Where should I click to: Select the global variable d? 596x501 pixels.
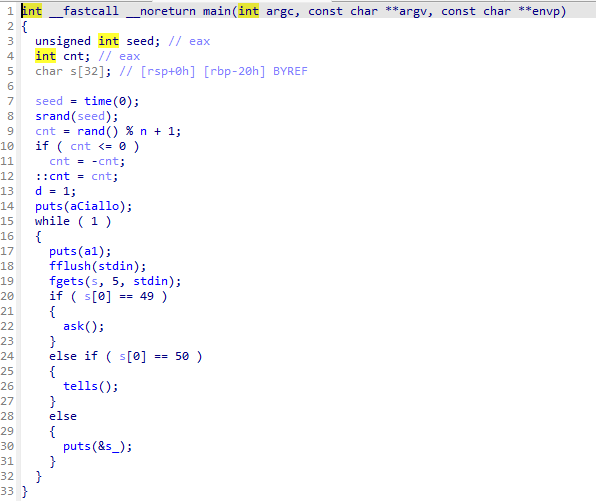pos(38,191)
